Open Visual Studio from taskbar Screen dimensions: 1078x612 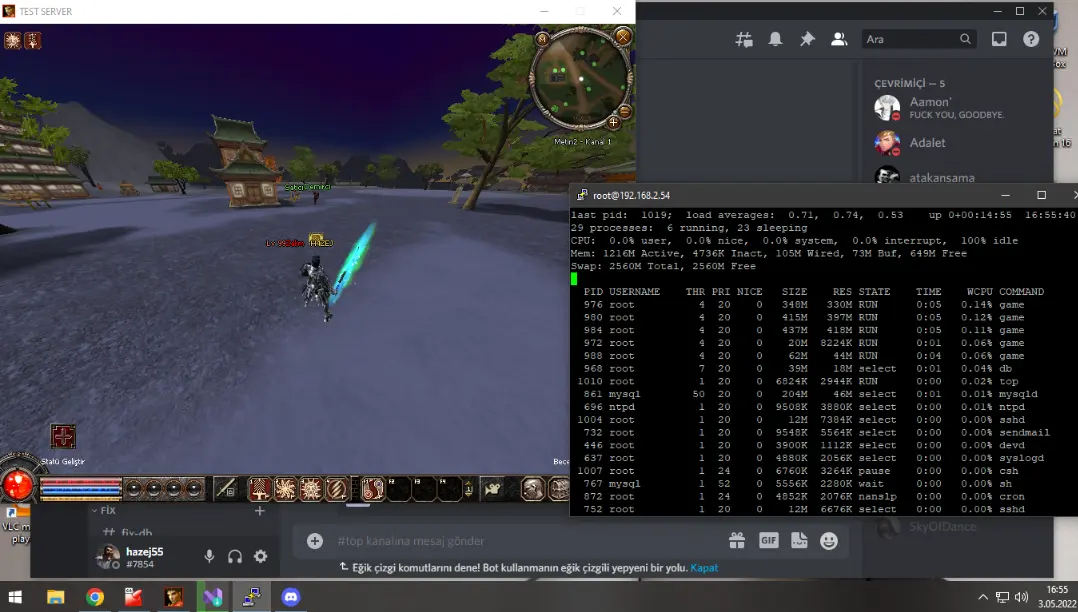point(212,597)
